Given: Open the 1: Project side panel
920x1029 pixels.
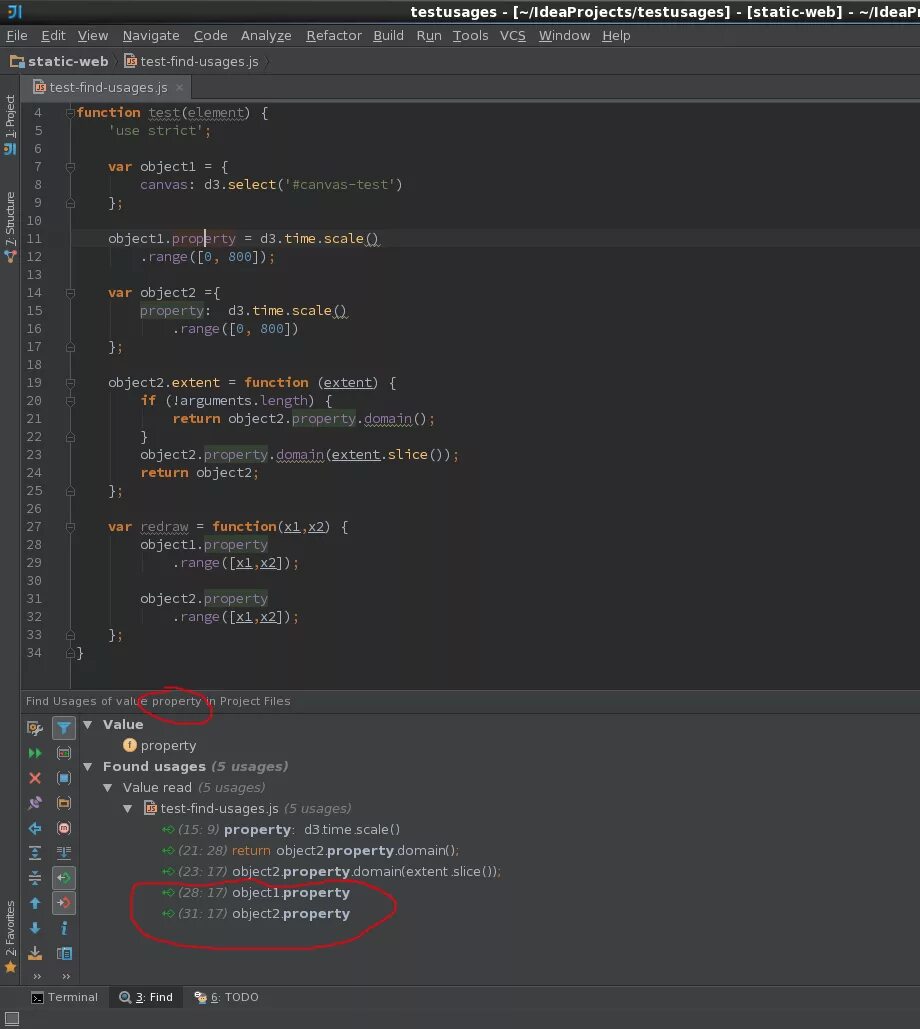Looking at the screenshot, I should tap(10, 124).
